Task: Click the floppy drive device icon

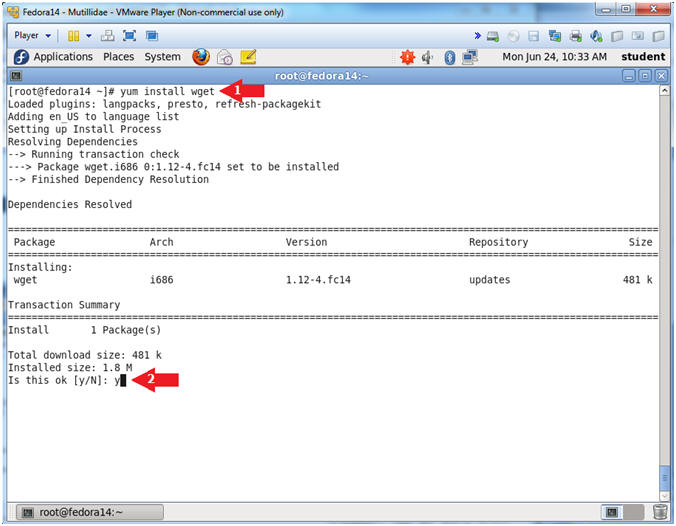Action: tap(534, 36)
